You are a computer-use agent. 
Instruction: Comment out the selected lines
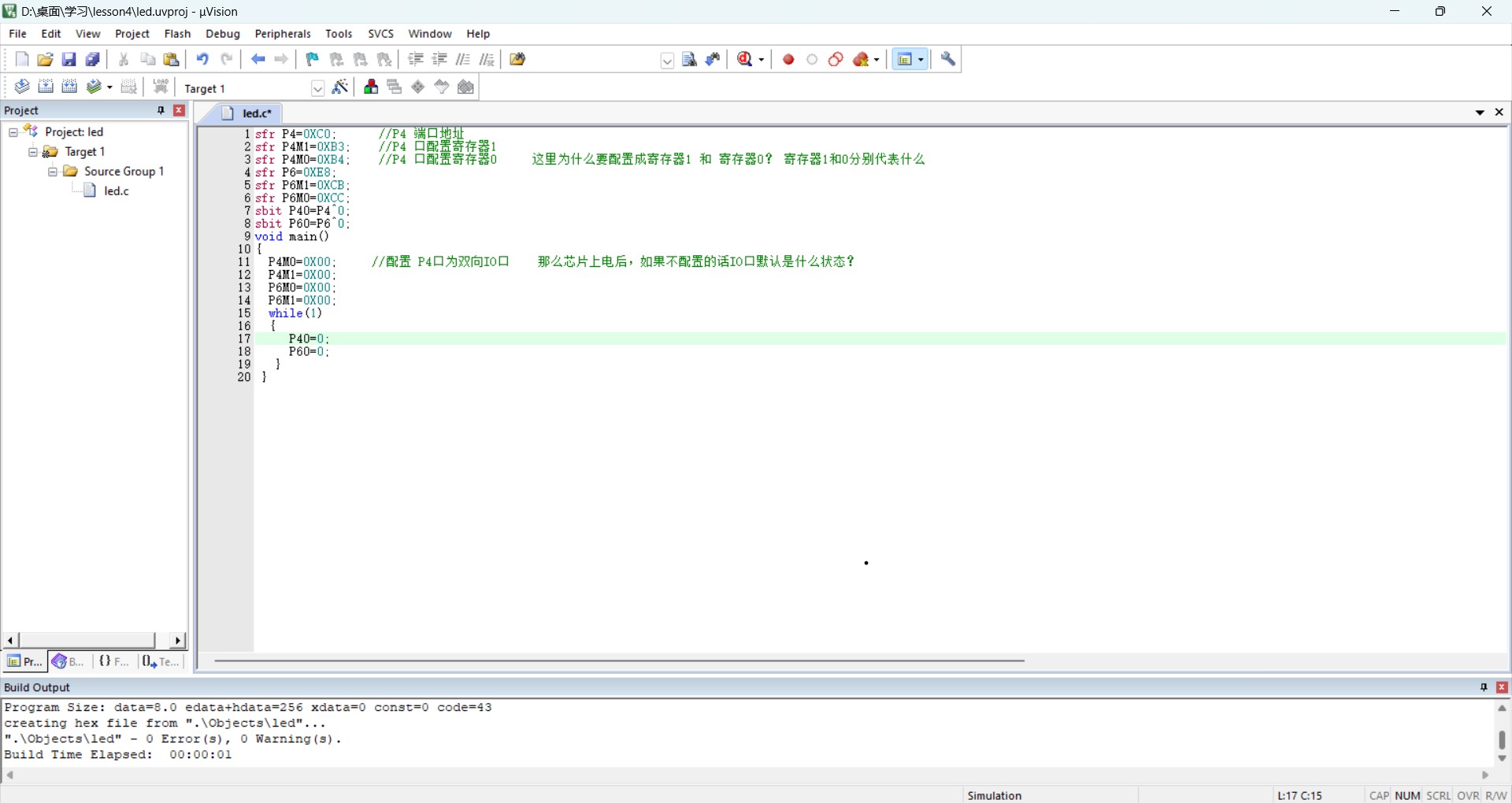point(463,59)
